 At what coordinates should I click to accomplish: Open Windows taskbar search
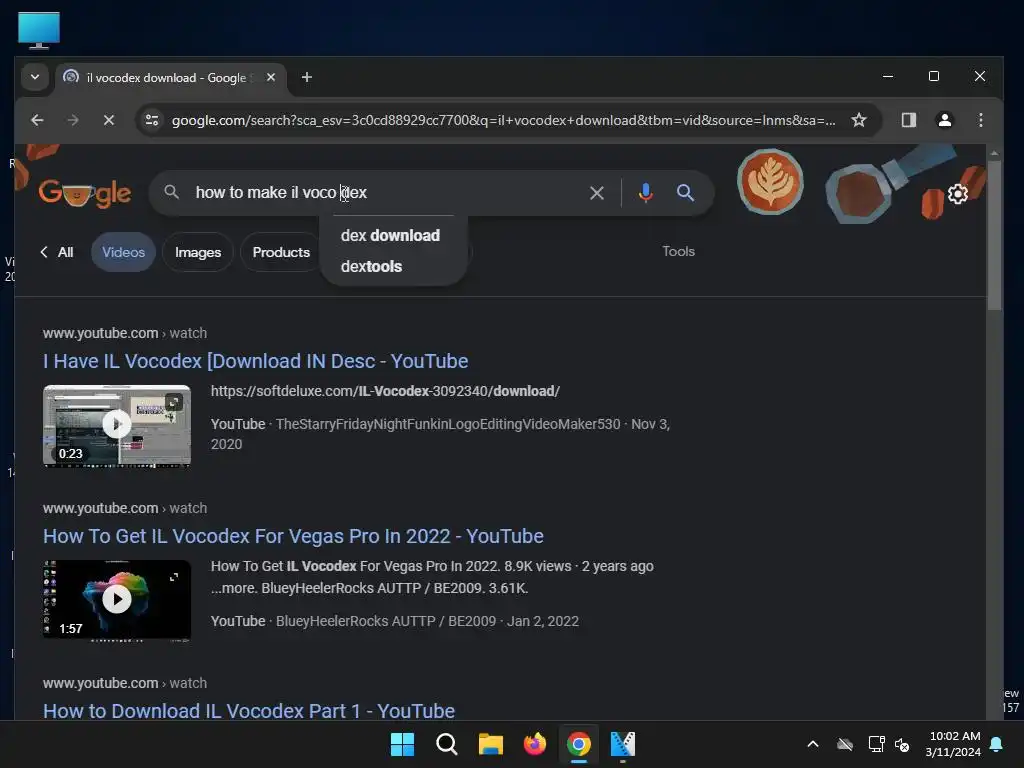click(x=447, y=744)
